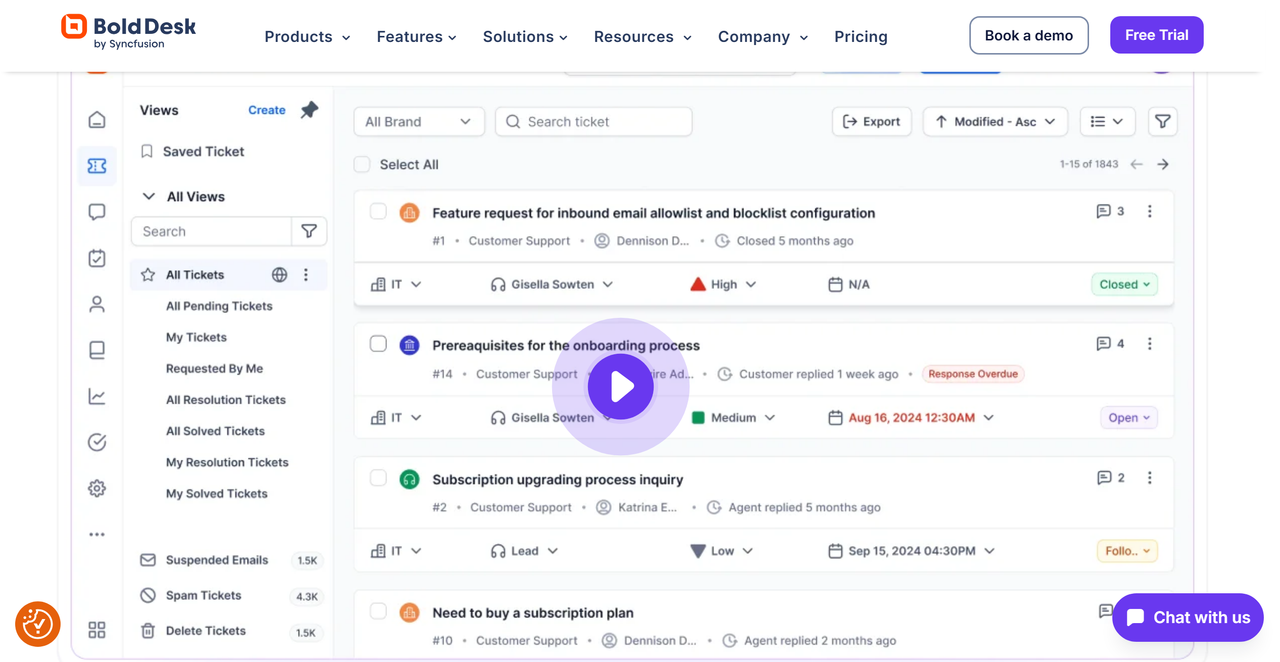
Task: Click the orange clock badge icon
Action: [x=38, y=624]
